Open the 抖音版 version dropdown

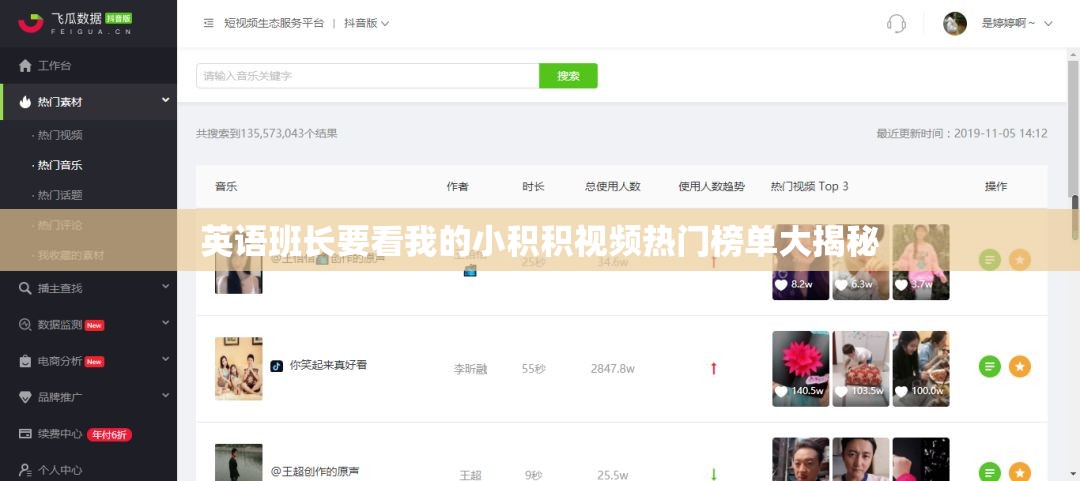click(366, 23)
